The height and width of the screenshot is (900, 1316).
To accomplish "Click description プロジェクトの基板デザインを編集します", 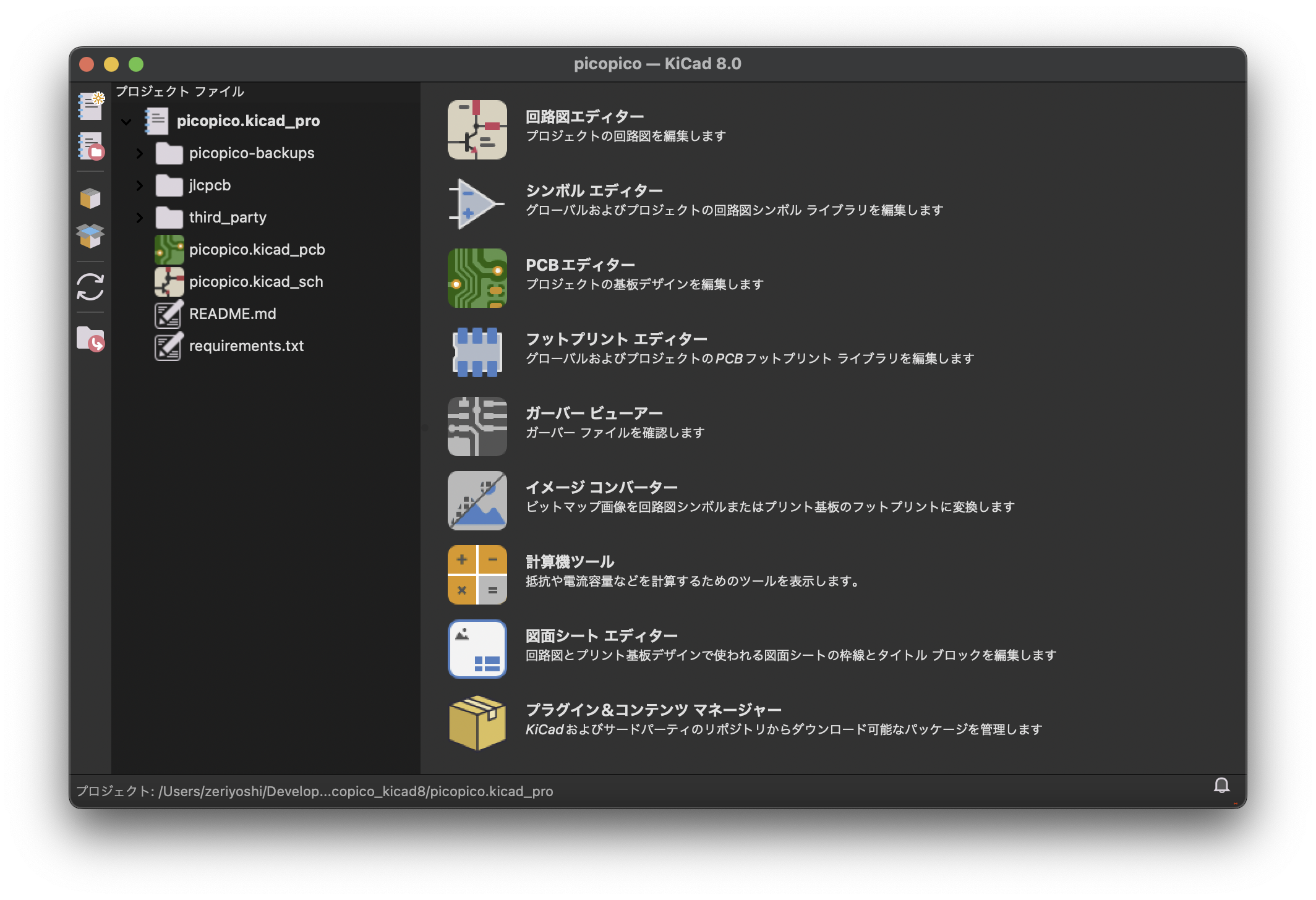I will [644, 284].
